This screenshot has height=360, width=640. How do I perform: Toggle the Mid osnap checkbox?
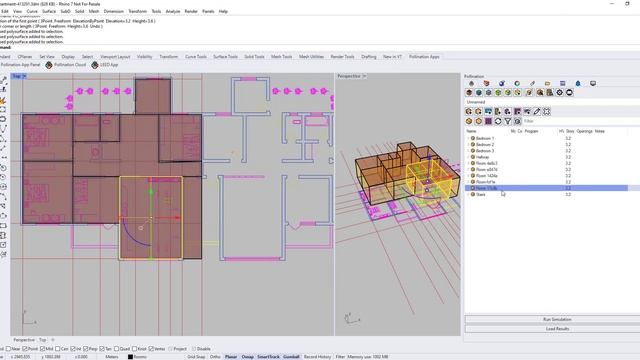pyautogui.click(x=42, y=349)
